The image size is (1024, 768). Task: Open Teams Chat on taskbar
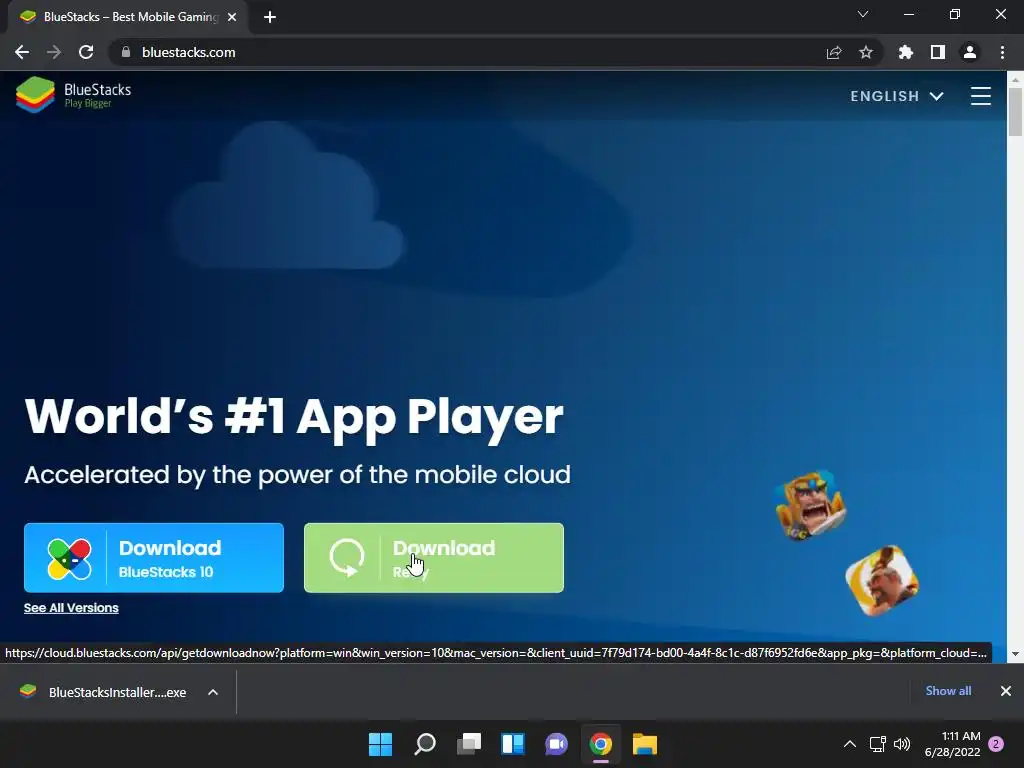[556, 744]
